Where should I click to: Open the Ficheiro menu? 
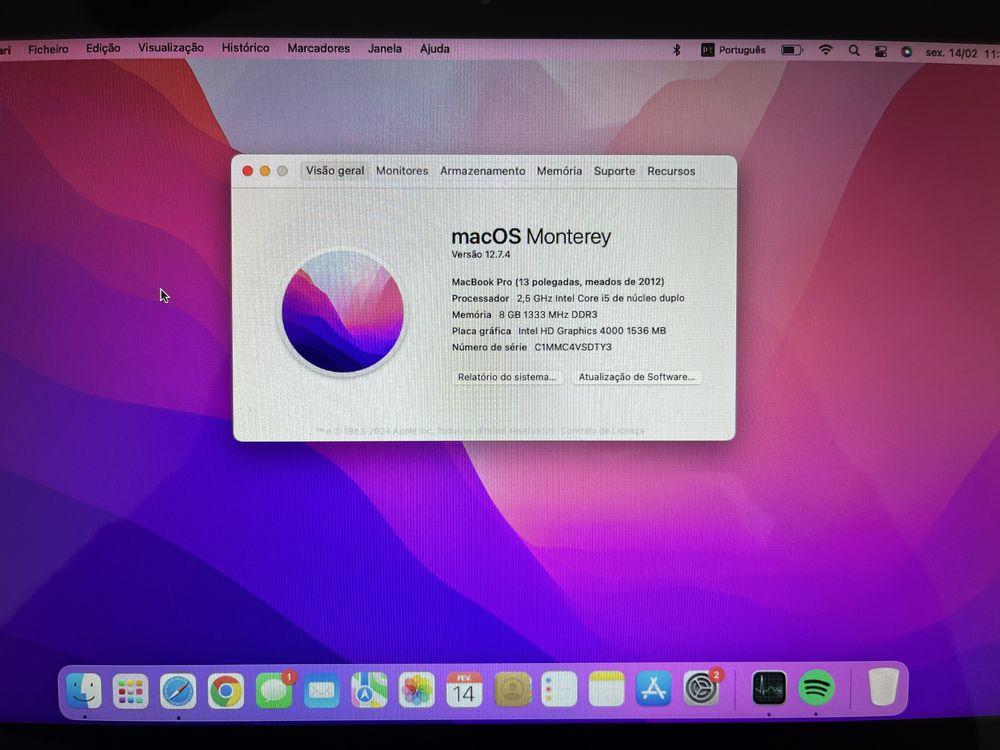(48, 49)
